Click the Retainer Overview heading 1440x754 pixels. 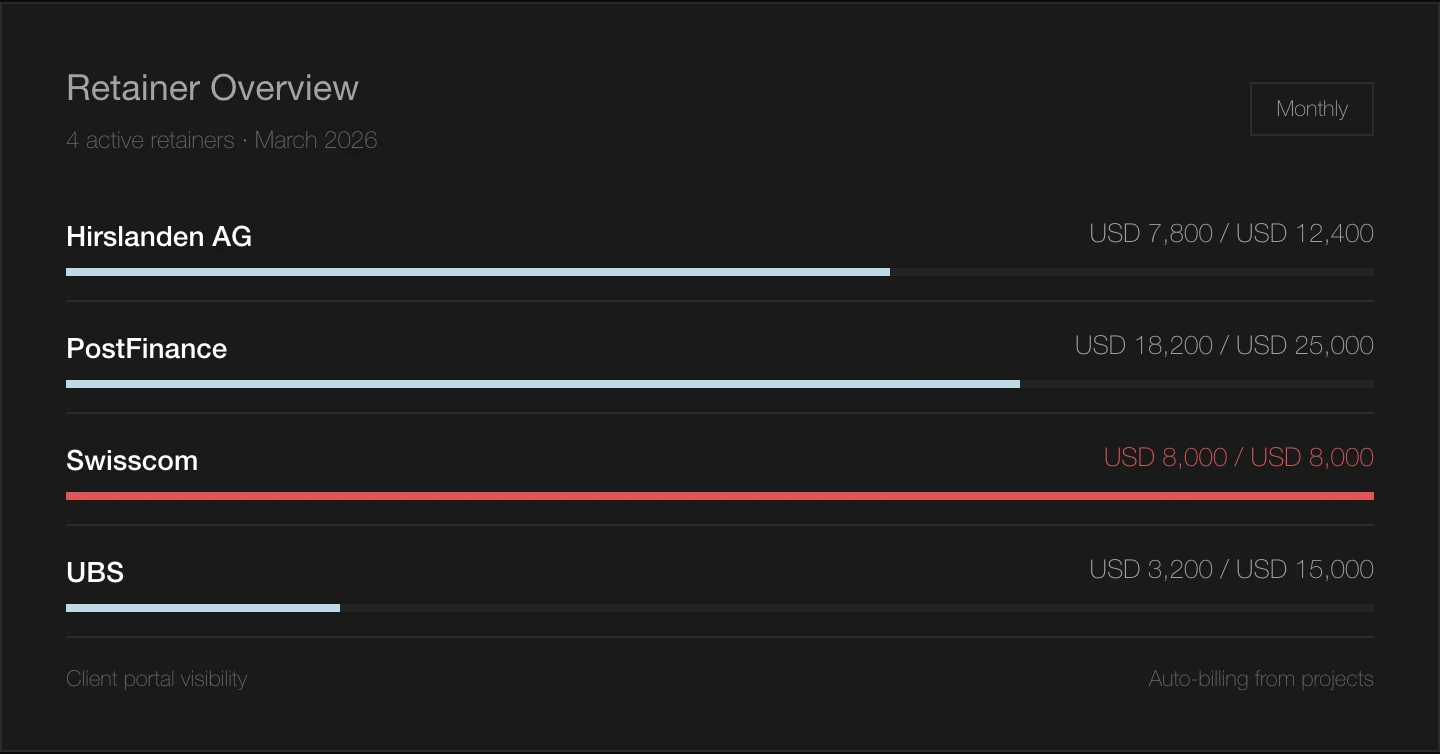[212, 88]
